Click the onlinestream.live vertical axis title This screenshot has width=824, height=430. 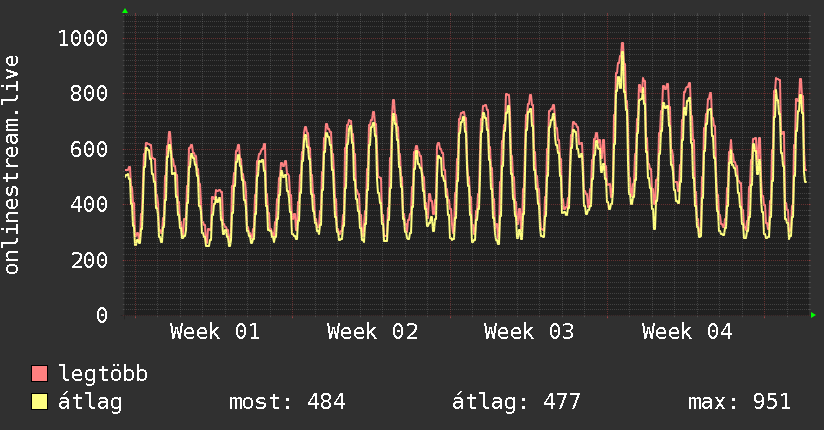coord(11,165)
